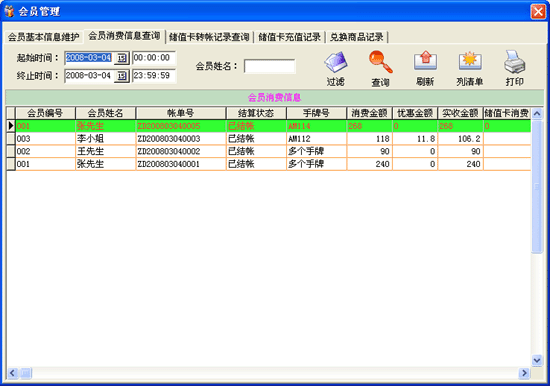Screen dimensions: 550x386
Task: Select row with 李小姐 member
Action: 269,139
